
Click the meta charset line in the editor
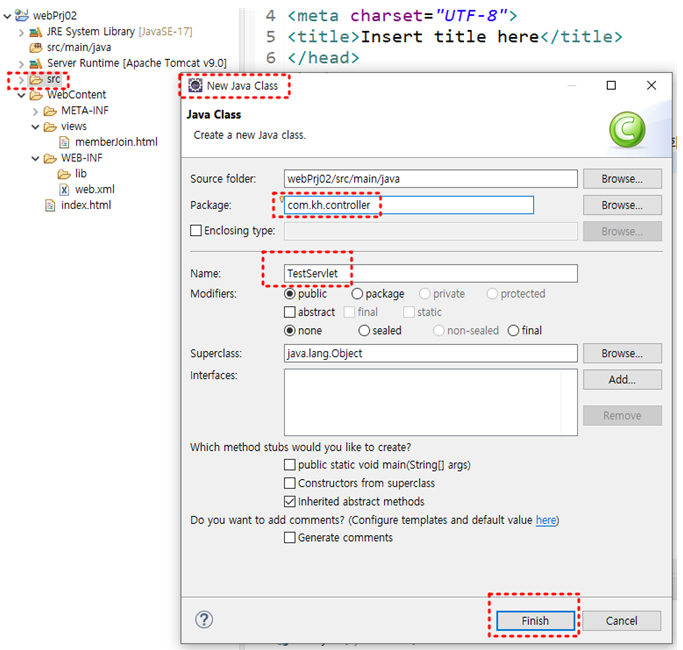(x=402, y=16)
